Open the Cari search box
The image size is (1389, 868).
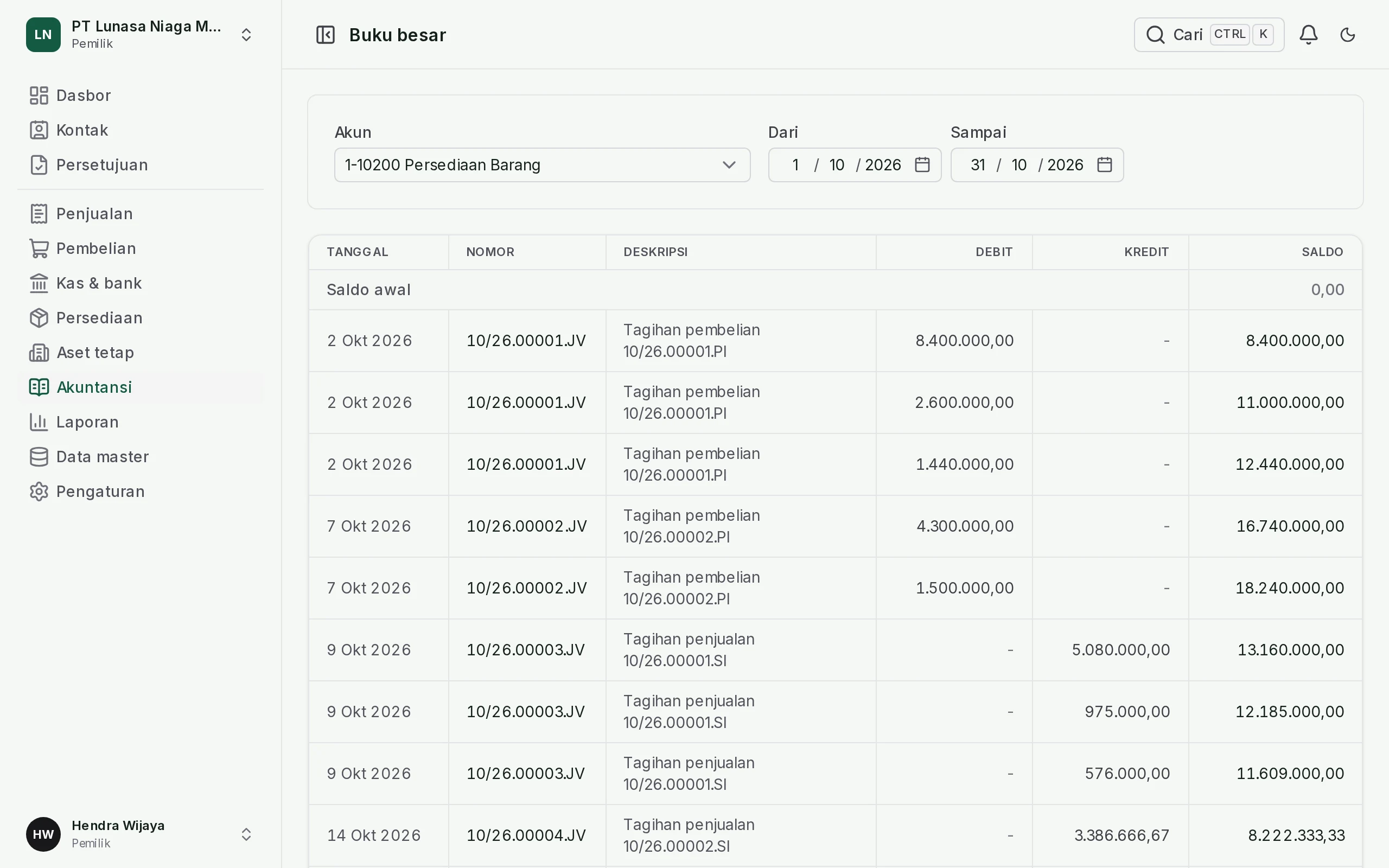tap(1209, 35)
